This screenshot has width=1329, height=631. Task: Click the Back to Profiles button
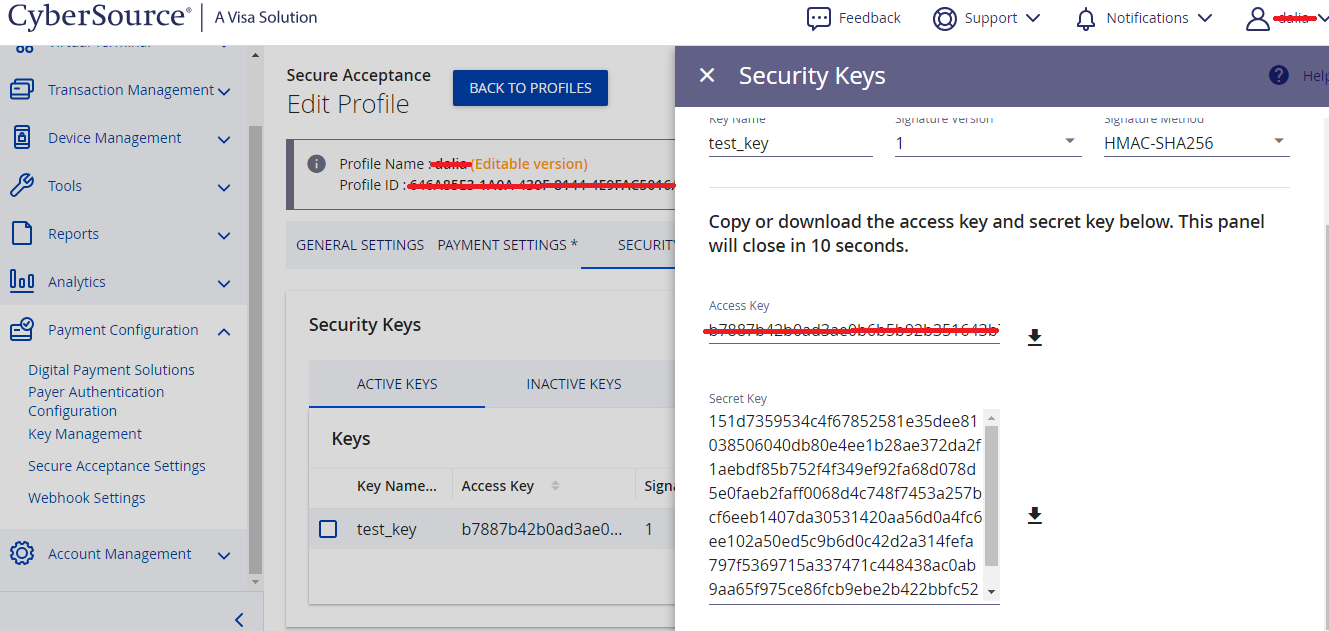[530, 88]
